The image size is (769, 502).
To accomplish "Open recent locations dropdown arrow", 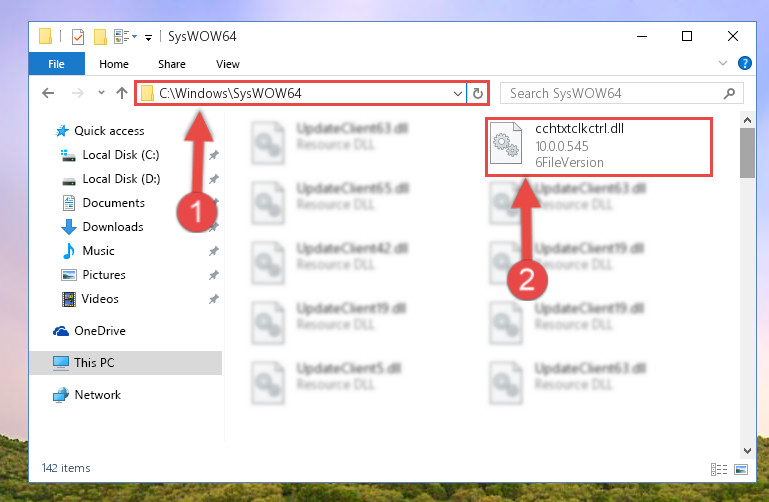I will point(101,93).
